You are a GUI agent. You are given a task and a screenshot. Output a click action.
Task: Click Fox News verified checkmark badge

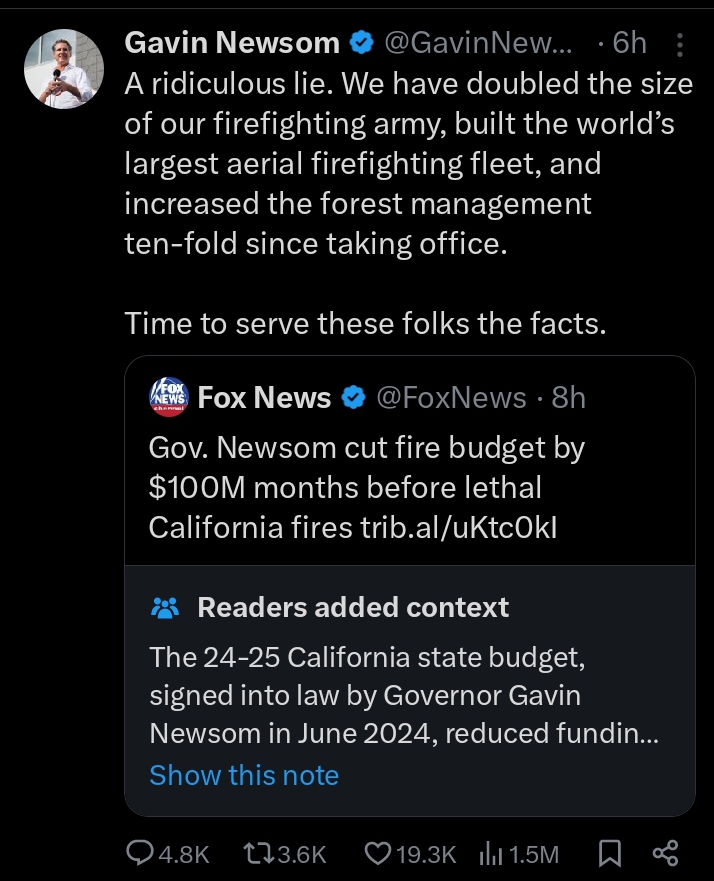click(353, 398)
